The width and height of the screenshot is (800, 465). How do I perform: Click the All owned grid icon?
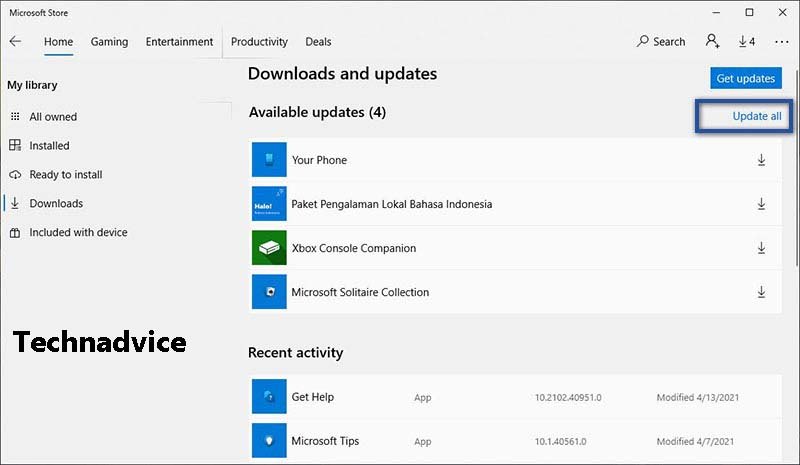point(15,116)
